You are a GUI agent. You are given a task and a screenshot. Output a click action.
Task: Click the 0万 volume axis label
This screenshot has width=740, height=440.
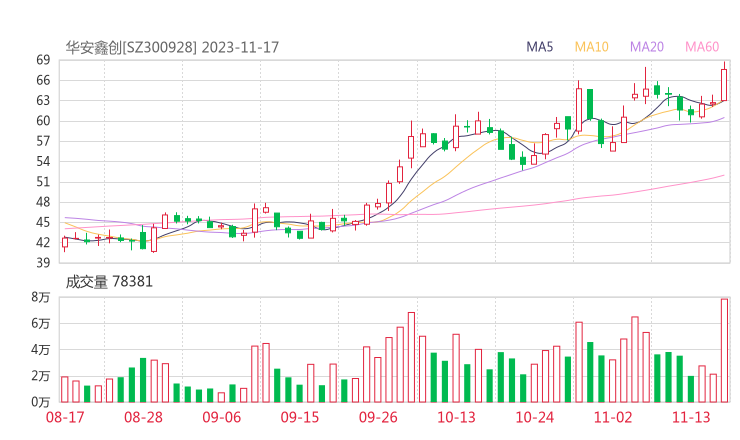[x=41, y=402]
